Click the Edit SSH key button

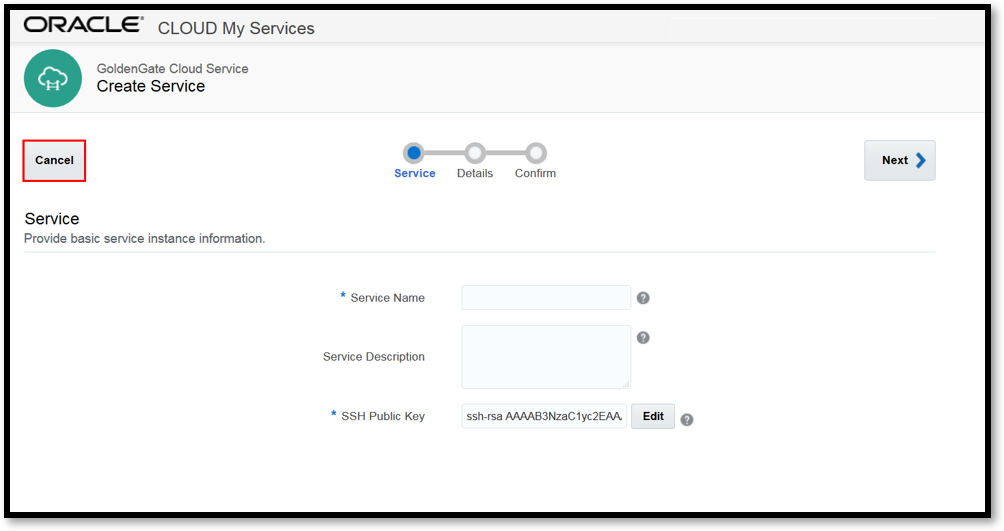click(652, 416)
